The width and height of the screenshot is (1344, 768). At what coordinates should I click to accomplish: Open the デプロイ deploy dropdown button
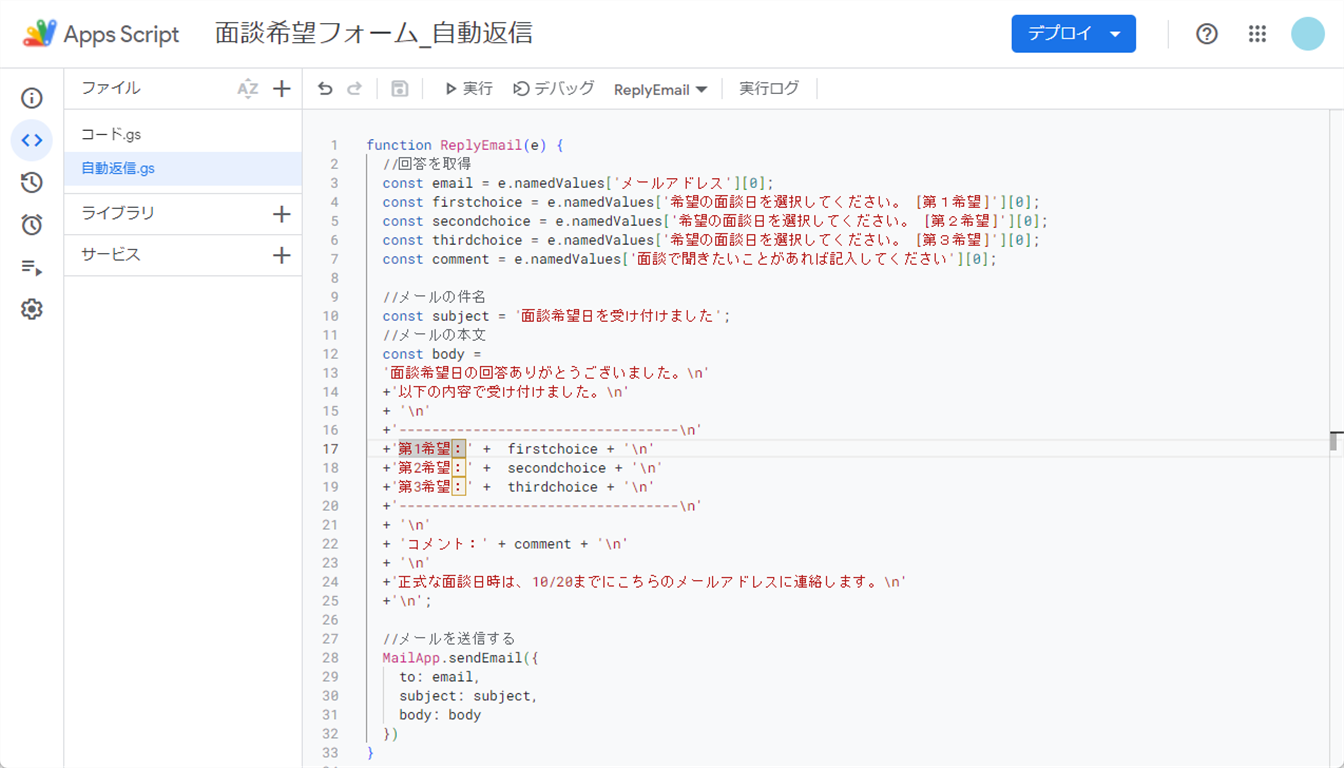pyautogui.click(x=1073, y=34)
